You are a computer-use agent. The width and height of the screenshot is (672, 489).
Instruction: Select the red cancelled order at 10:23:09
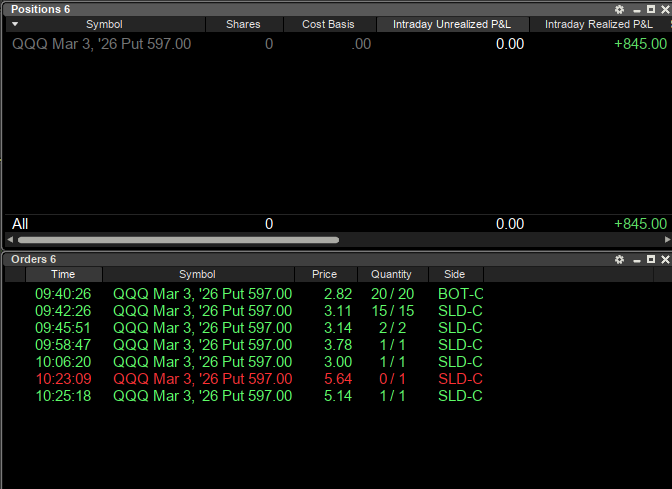[x=259, y=379]
